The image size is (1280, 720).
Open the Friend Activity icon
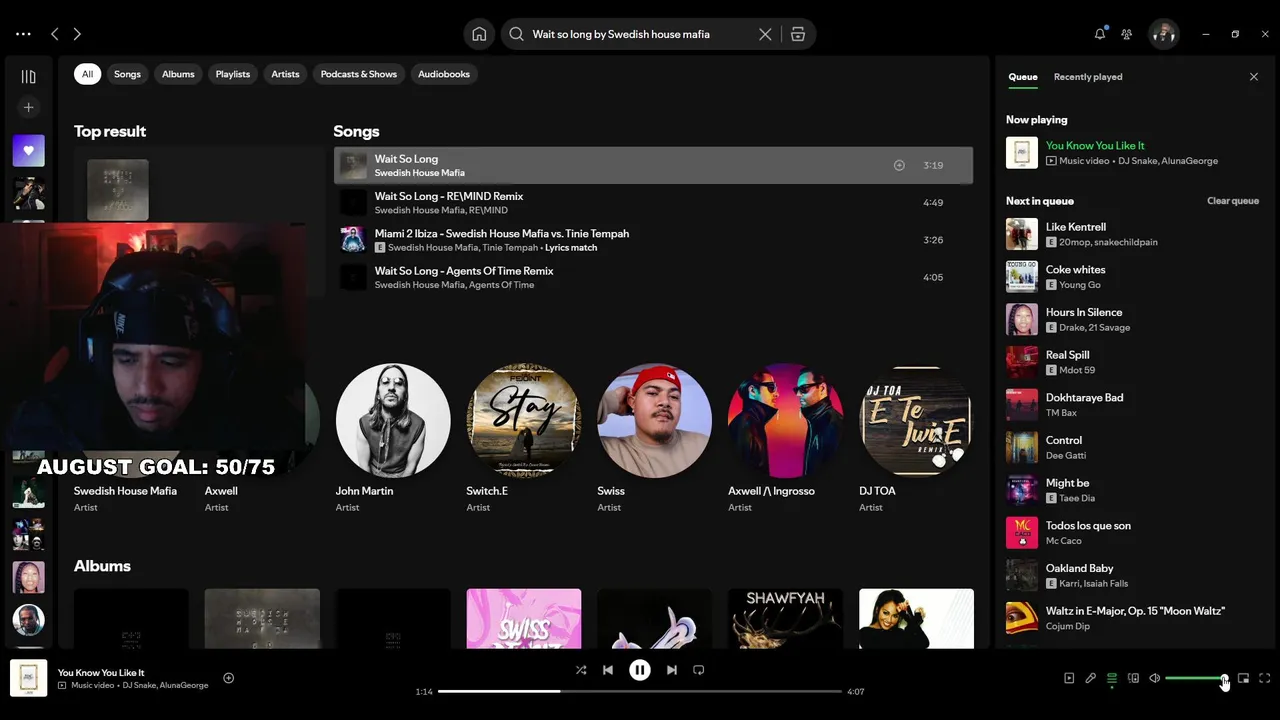1127,34
